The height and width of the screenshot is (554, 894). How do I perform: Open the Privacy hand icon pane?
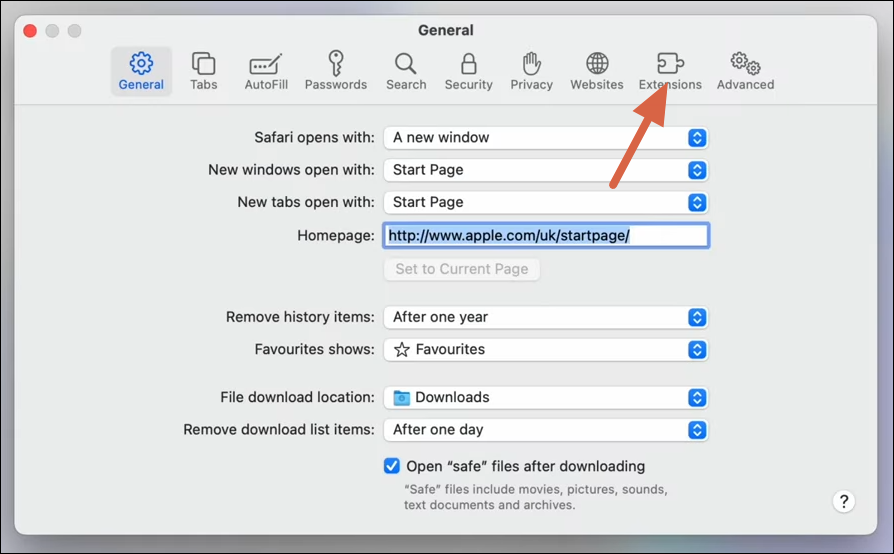(531, 71)
